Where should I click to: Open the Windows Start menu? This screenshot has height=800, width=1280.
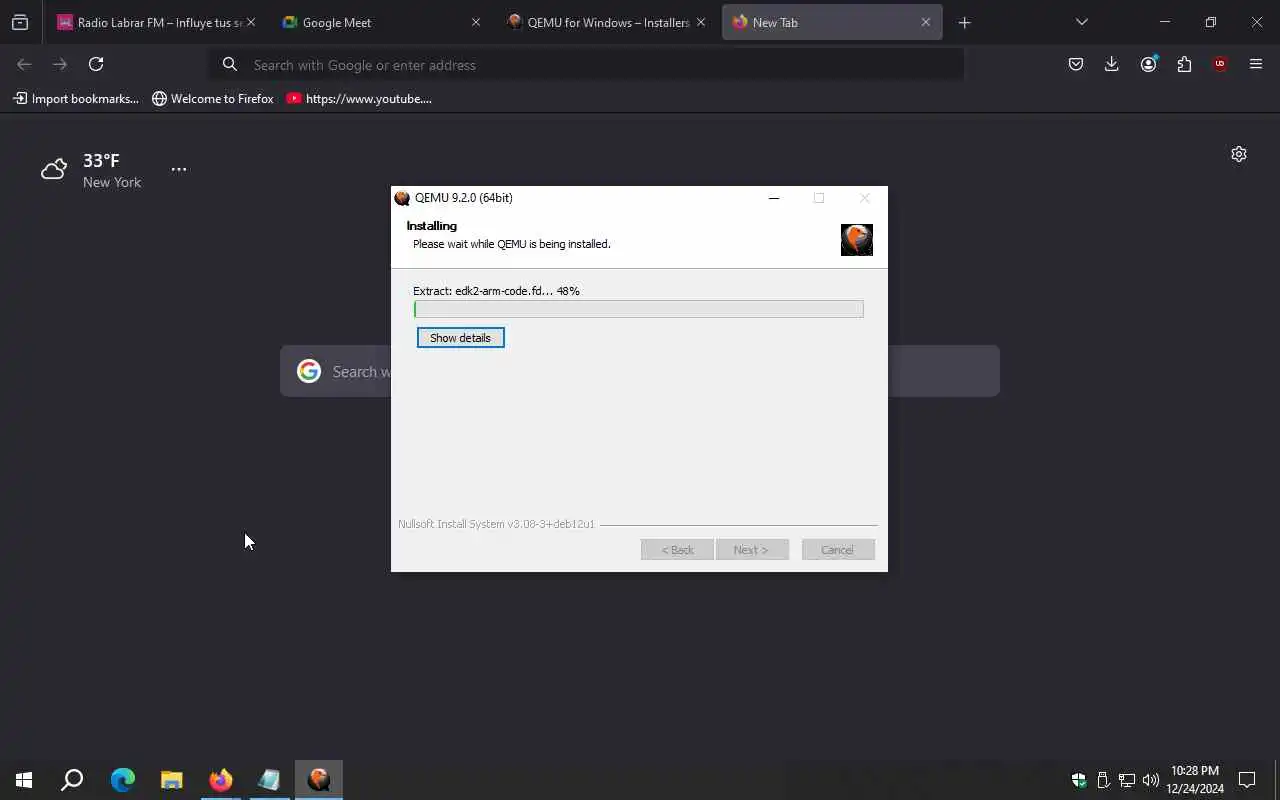(24, 780)
